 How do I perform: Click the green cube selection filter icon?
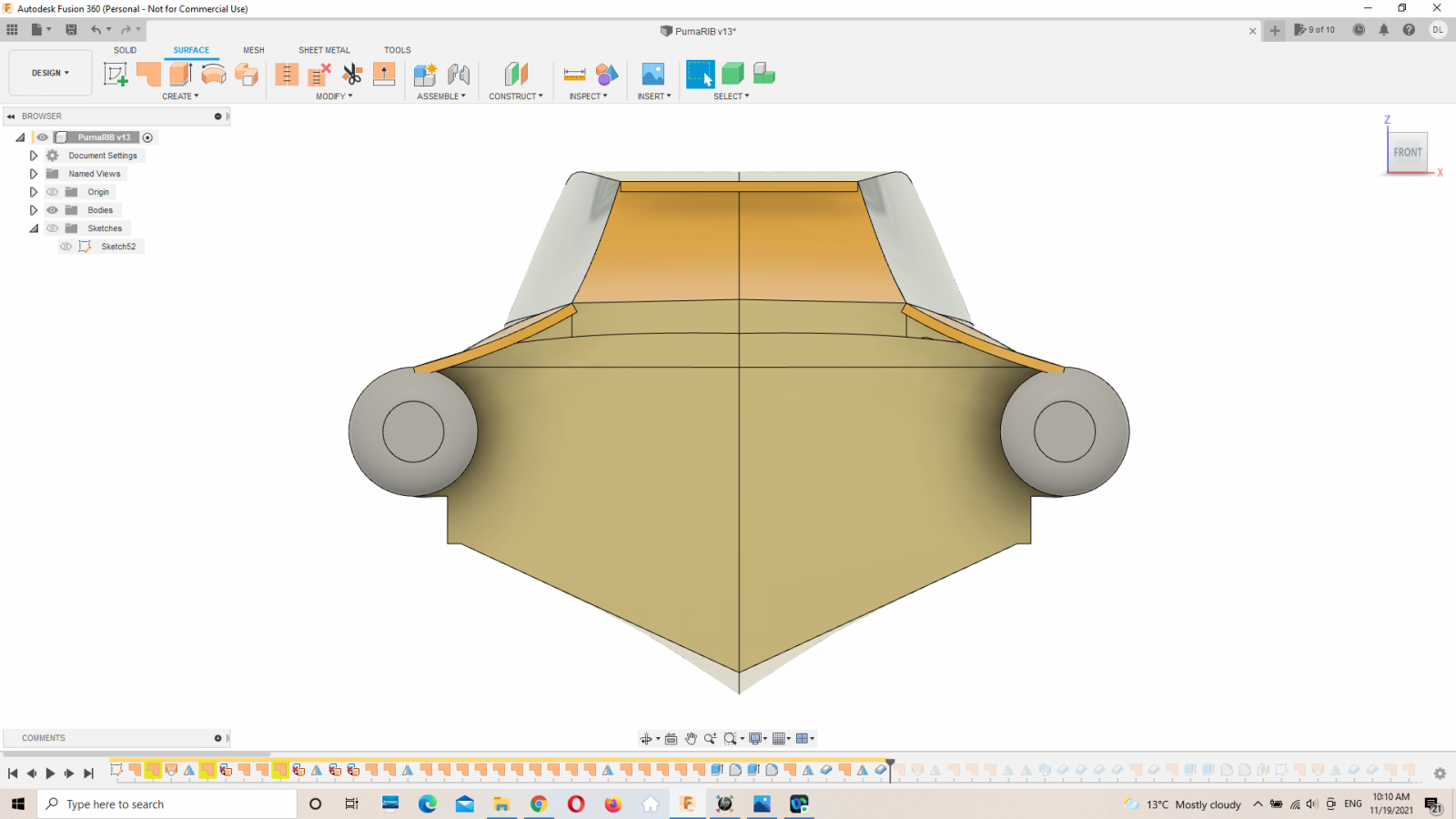[x=733, y=74]
